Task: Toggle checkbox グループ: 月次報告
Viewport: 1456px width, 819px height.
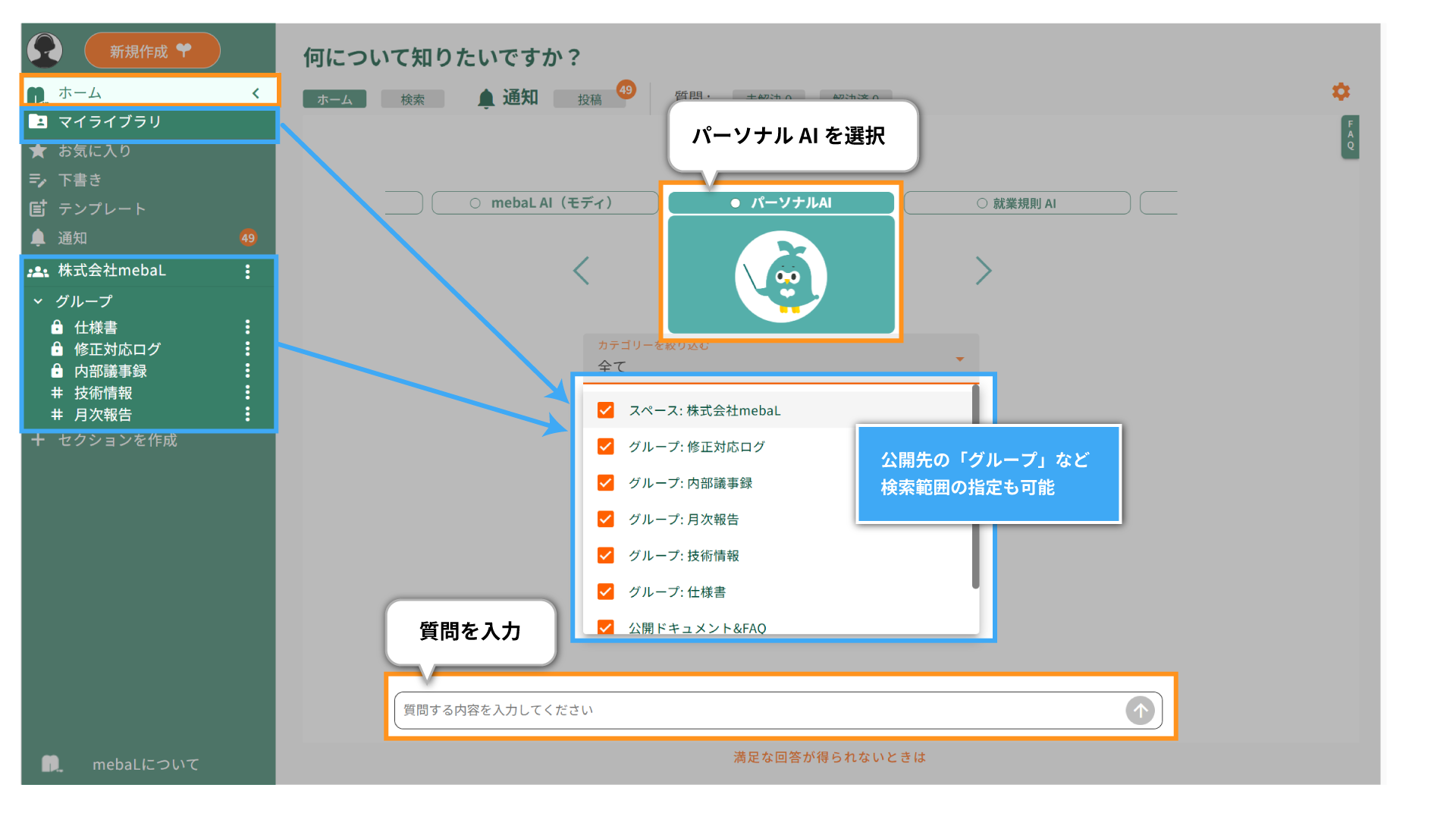Action: click(x=605, y=519)
